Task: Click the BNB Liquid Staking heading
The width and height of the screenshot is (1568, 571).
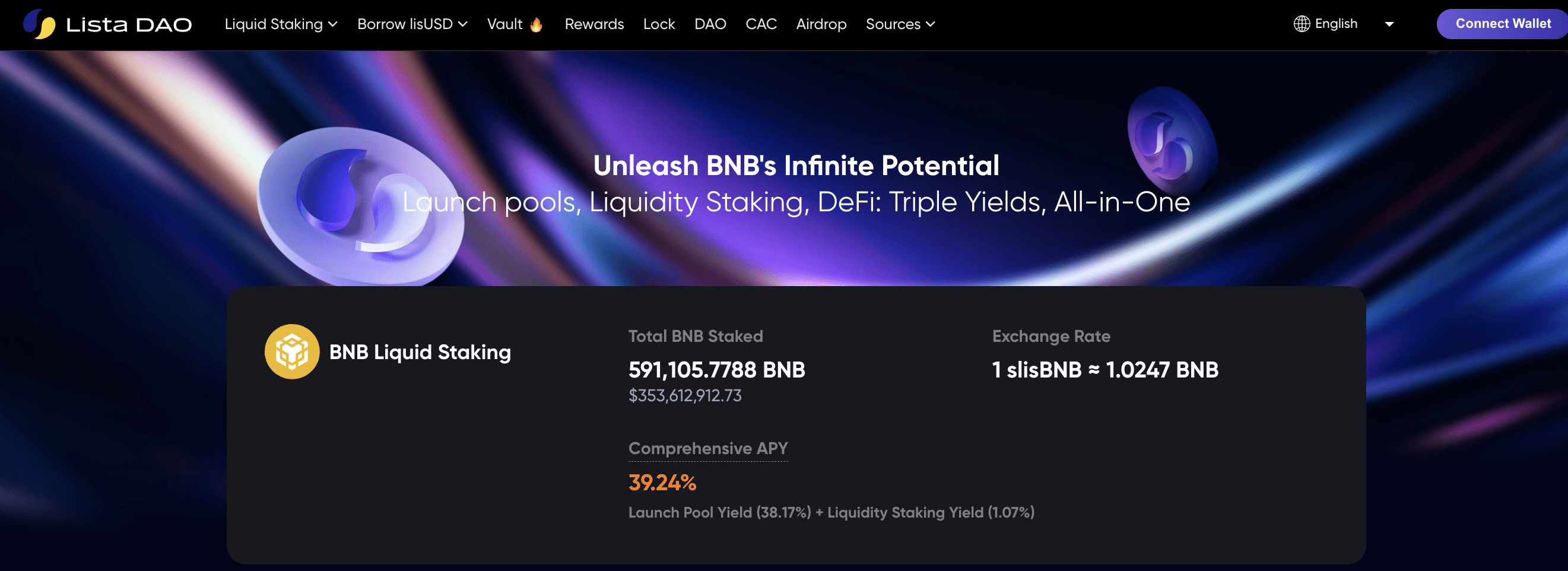Action: 420,351
